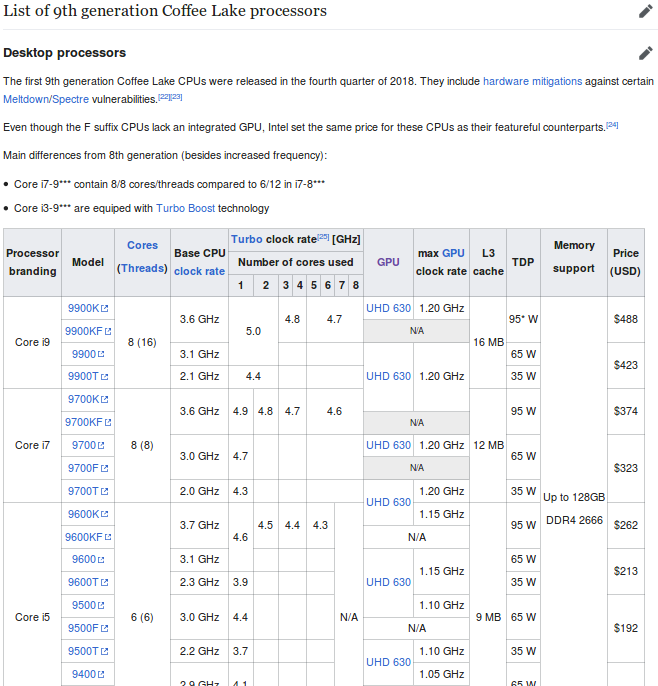This screenshot has height=686, width=658.
Task: Open the 9700K processor link
Action: [x=82, y=399]
